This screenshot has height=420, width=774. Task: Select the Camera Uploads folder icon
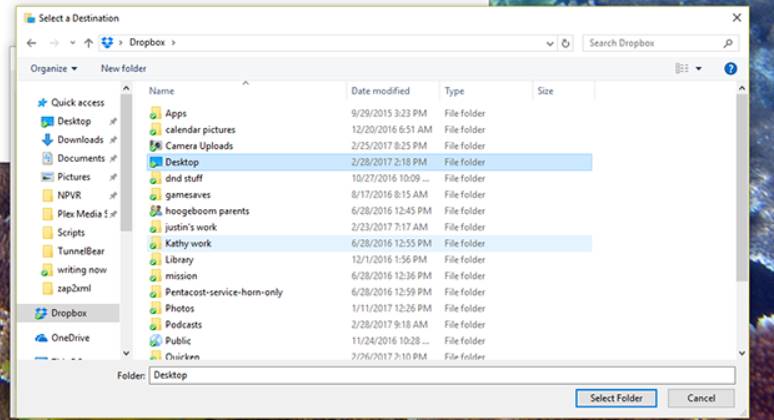pyautogui.click(x=155, y=146)
